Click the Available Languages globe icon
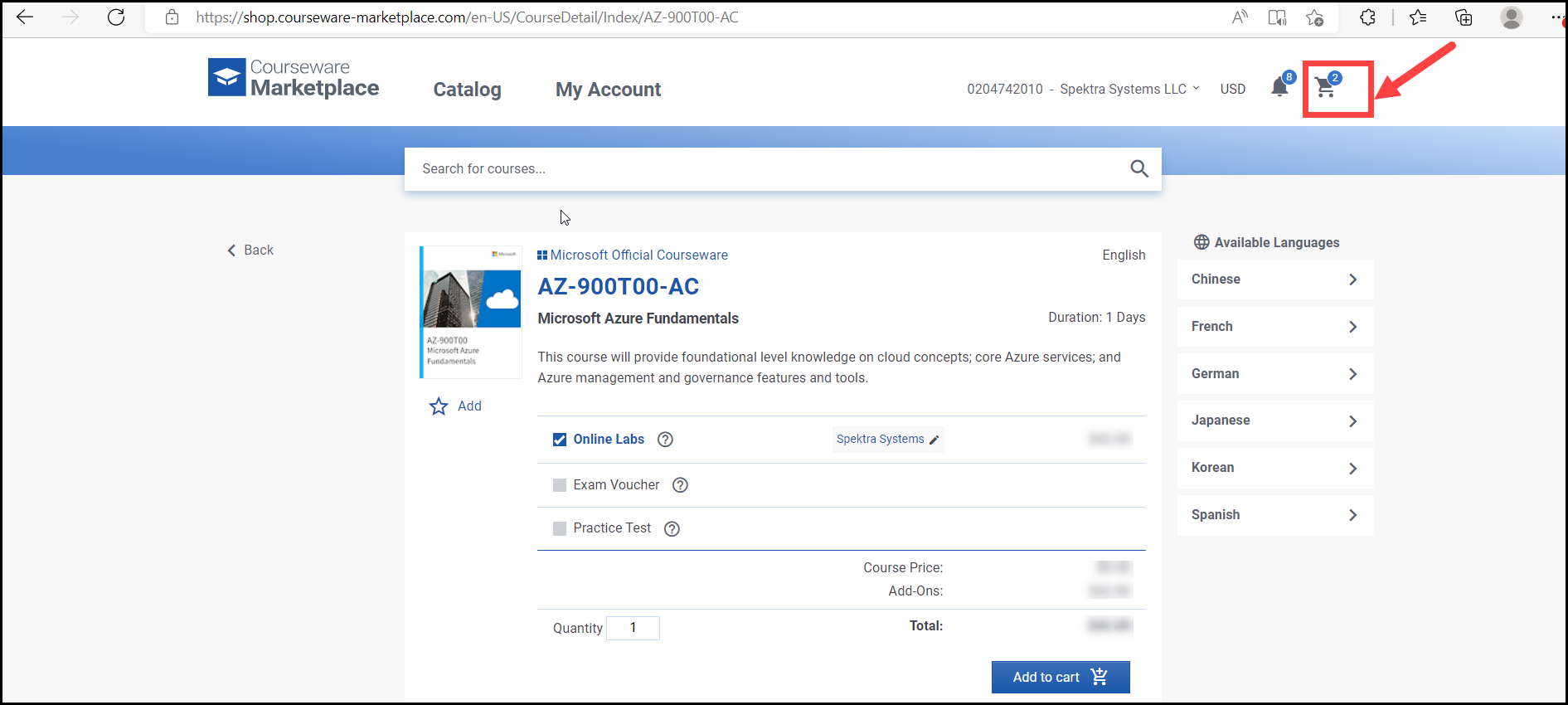The image size is (1568, 705). coord(1201,242)
